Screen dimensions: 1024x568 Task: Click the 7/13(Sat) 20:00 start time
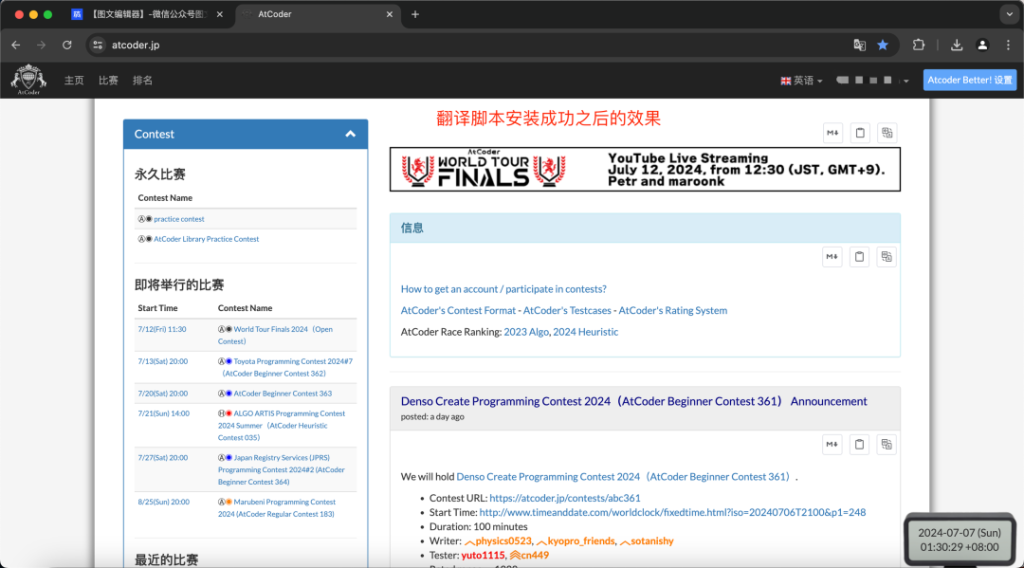163,362
